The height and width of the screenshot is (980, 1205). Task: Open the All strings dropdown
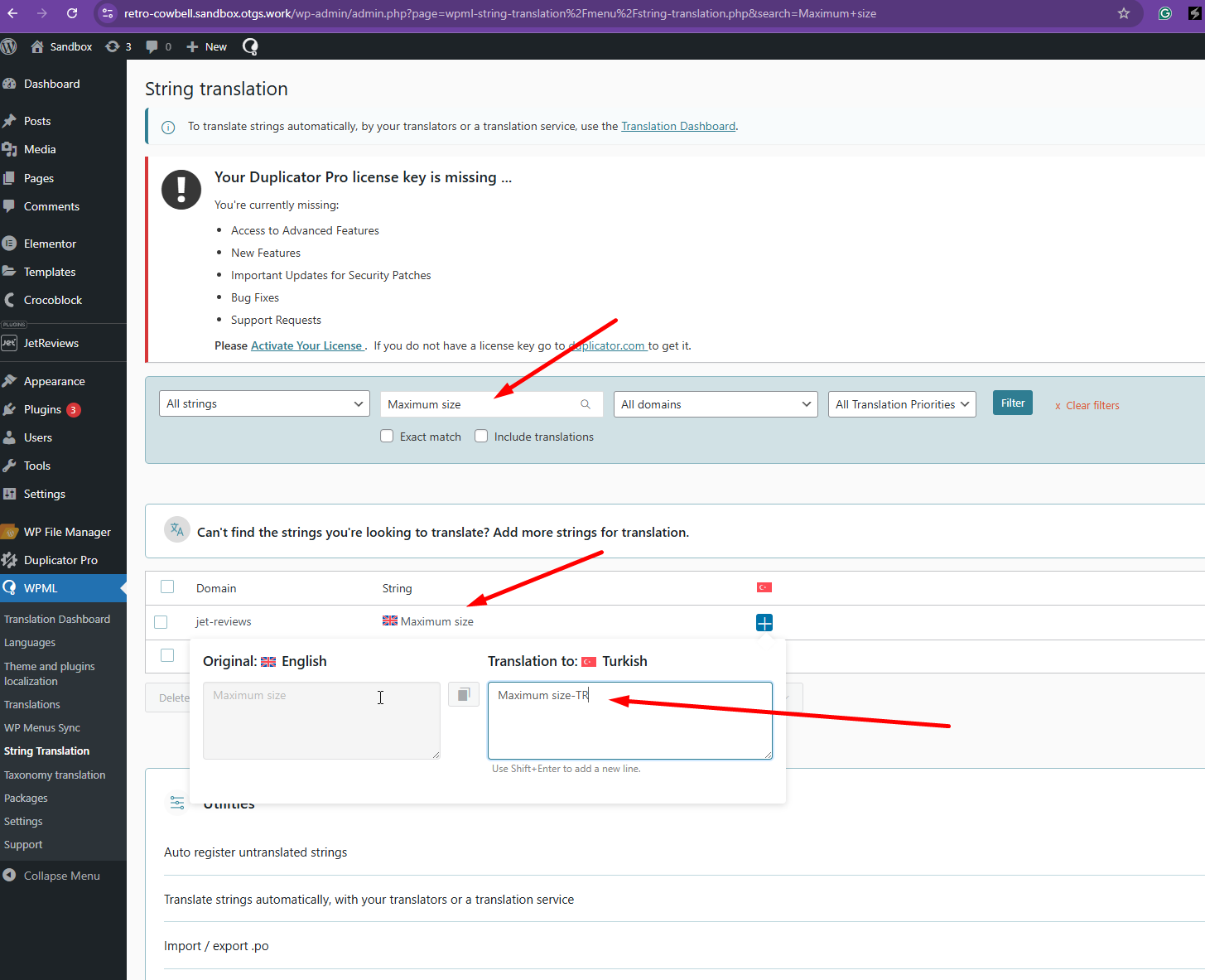click(264, 403)
